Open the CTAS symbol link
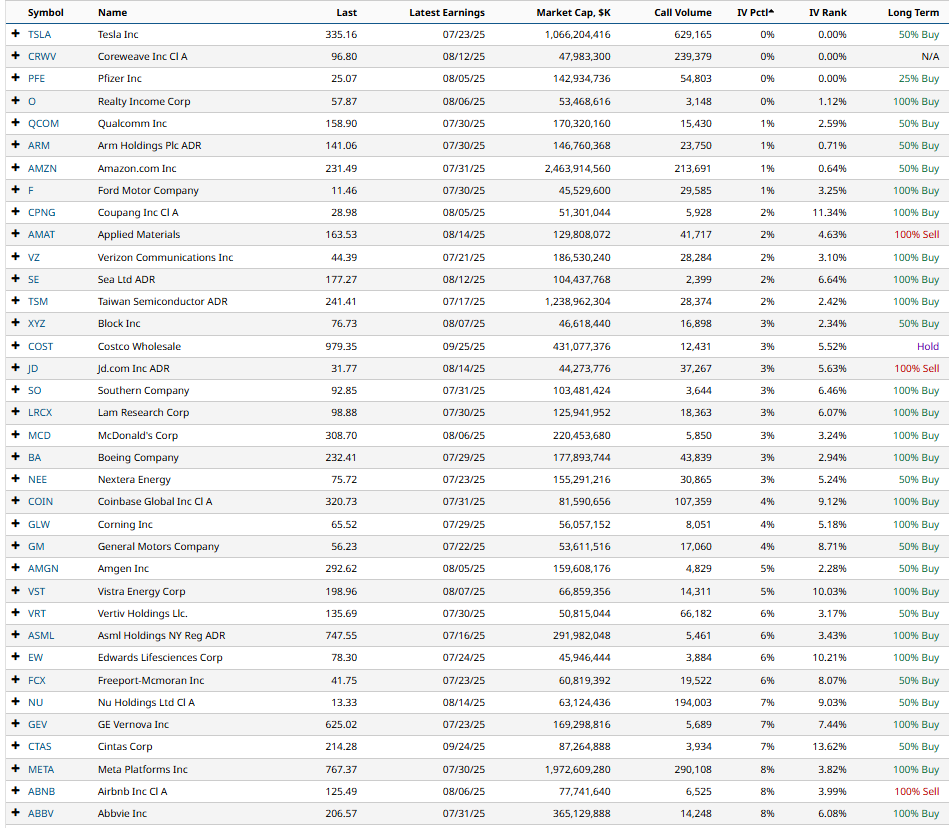The image size is (949, 828). [39, 746]
